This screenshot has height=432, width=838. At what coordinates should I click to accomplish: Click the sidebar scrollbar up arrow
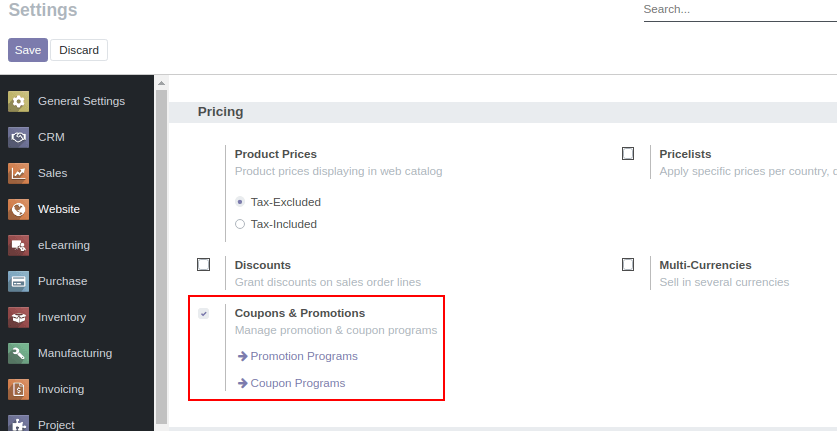point(162,83)
